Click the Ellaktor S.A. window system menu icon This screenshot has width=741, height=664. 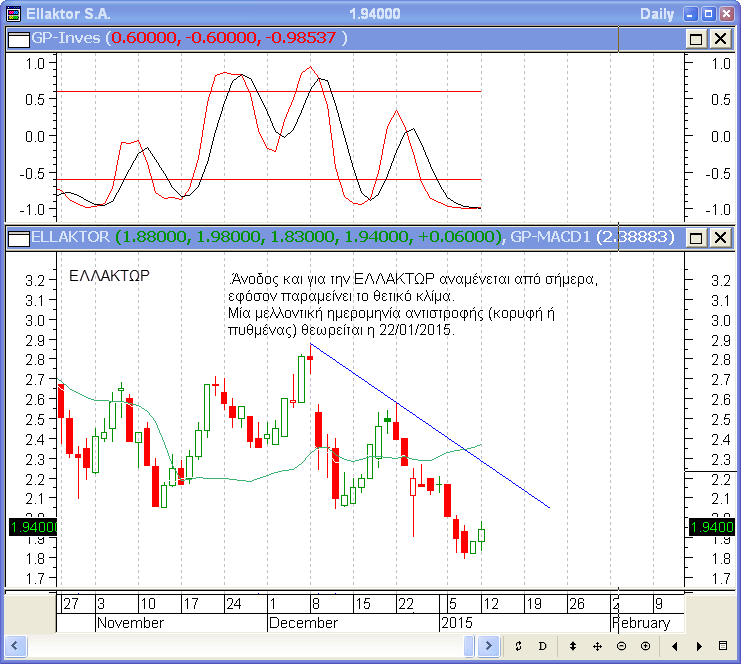tap(14, 14)
